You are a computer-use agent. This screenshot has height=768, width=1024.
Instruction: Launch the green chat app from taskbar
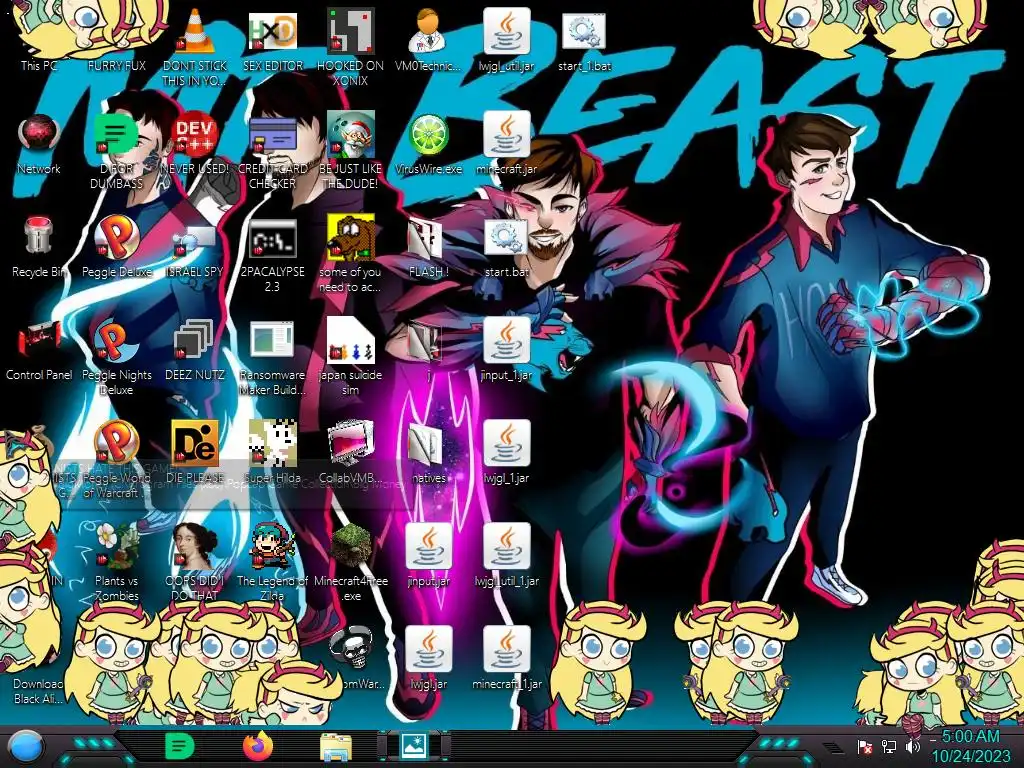180,746
